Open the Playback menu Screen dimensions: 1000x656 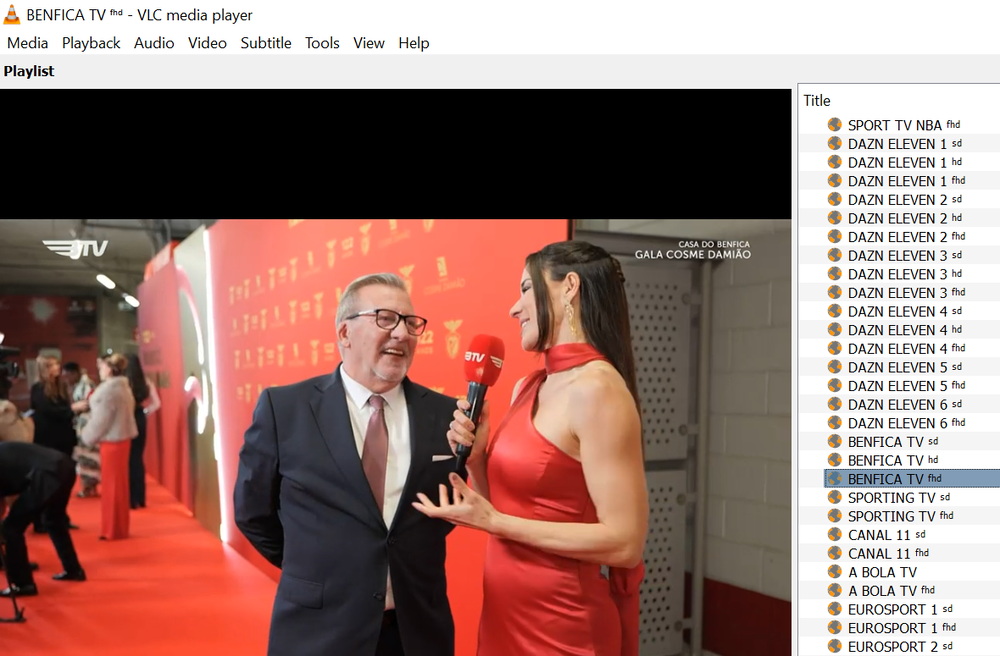click(91, 43)
